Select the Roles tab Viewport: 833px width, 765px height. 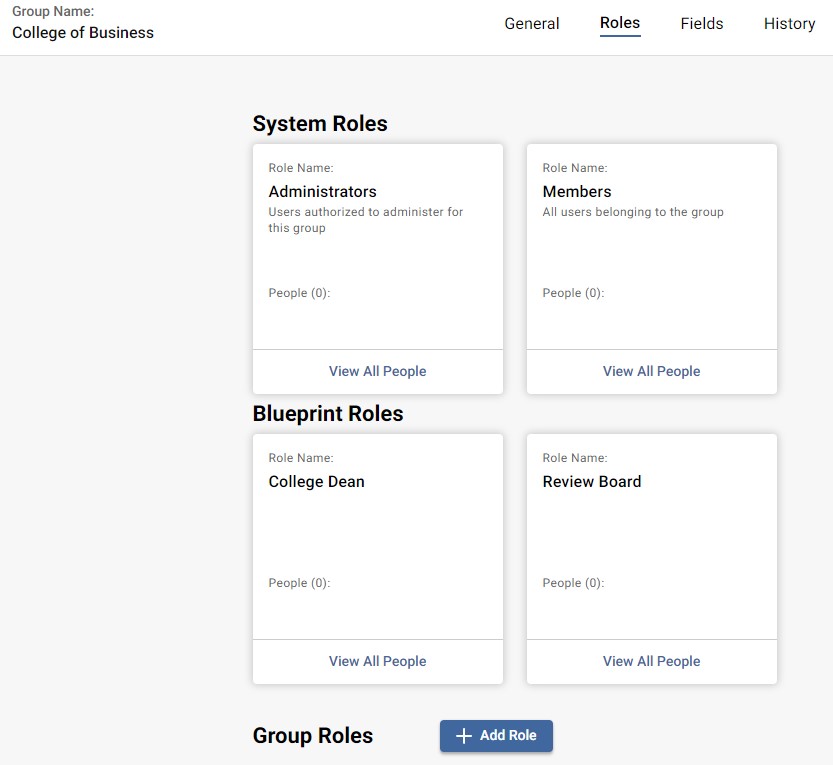tap(620, 23)
